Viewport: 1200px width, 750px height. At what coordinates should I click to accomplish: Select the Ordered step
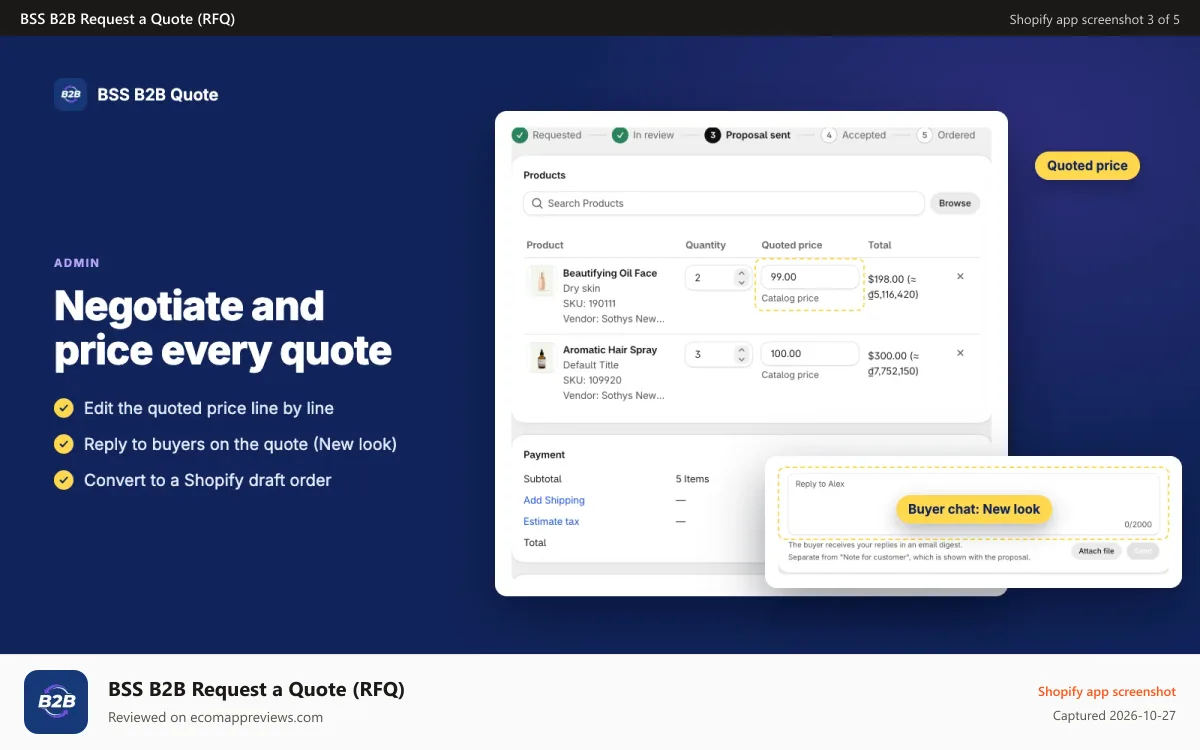[946, 135]
